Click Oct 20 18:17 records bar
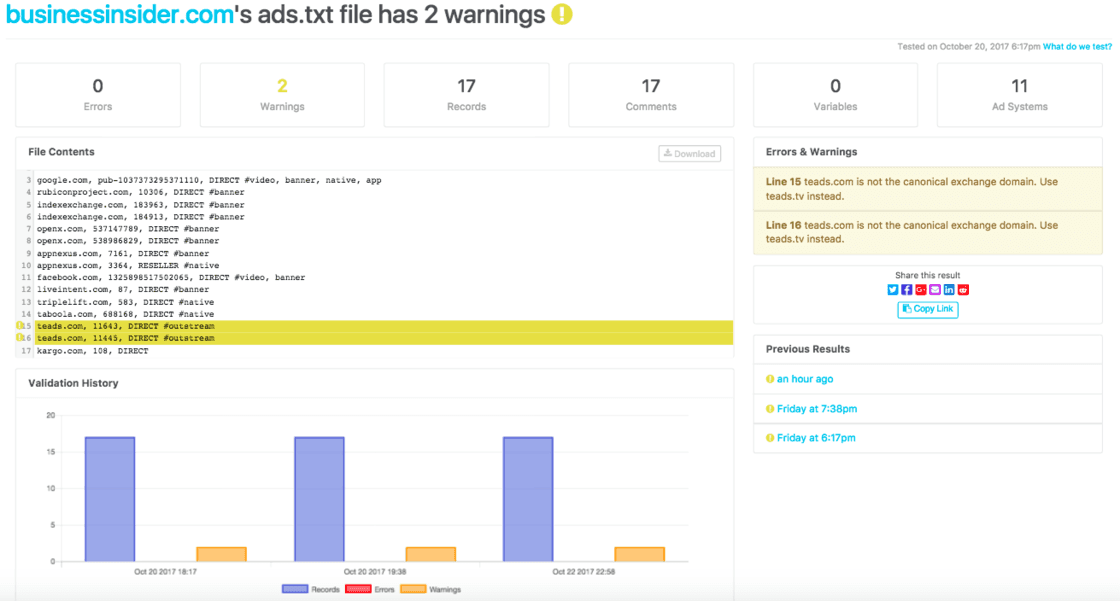This screenshot has height=601, width=1120. 110,499
